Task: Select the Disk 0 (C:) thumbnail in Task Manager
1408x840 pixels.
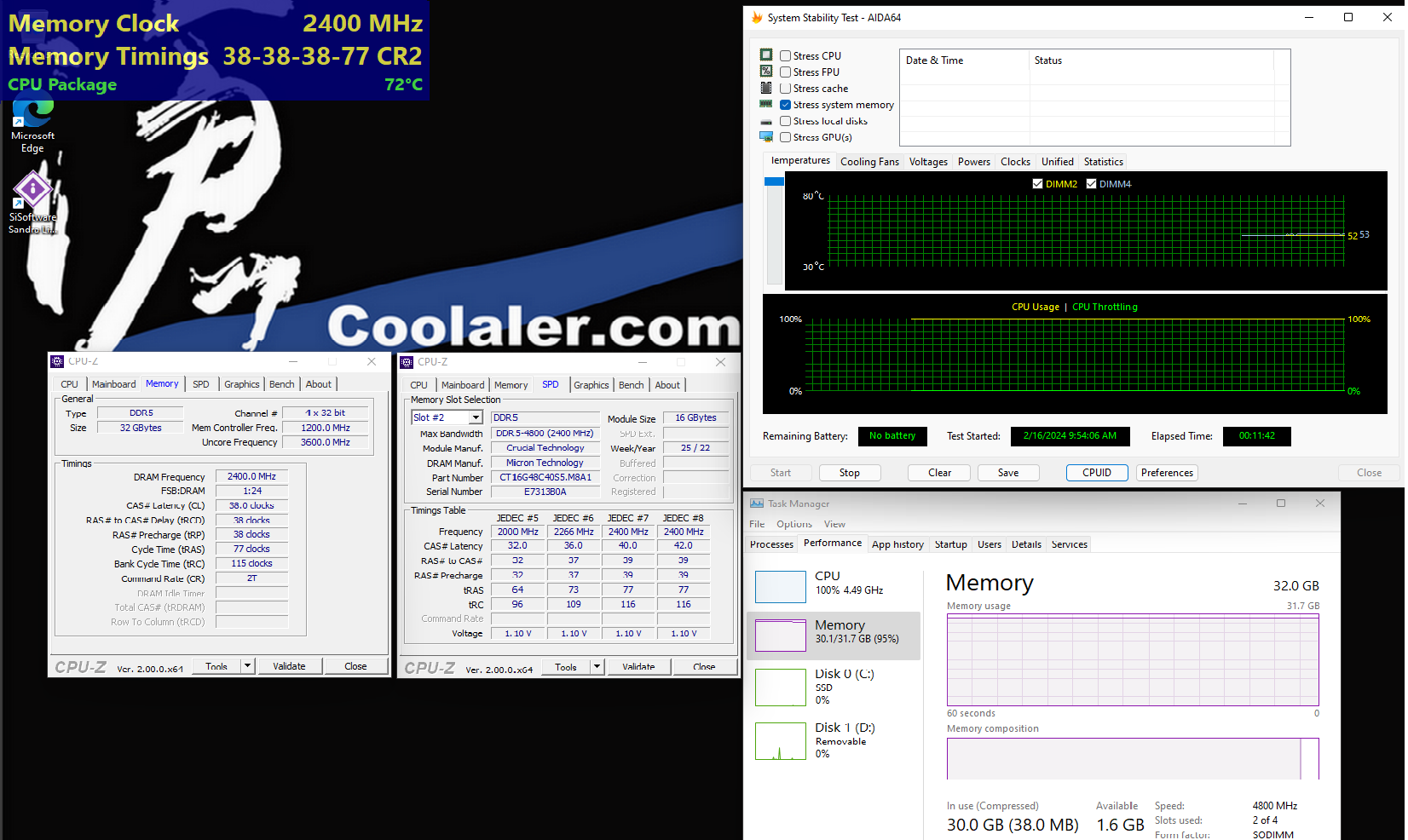Action: (781, 688)
